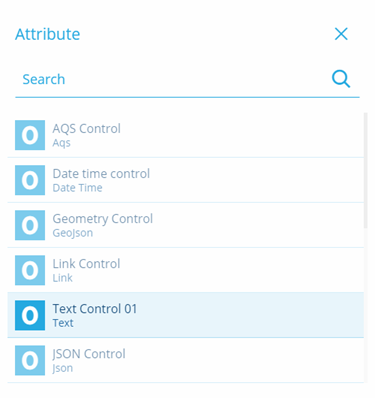Click the Date time control icon
Screen dimensions: 375x398
pos(30,180)
